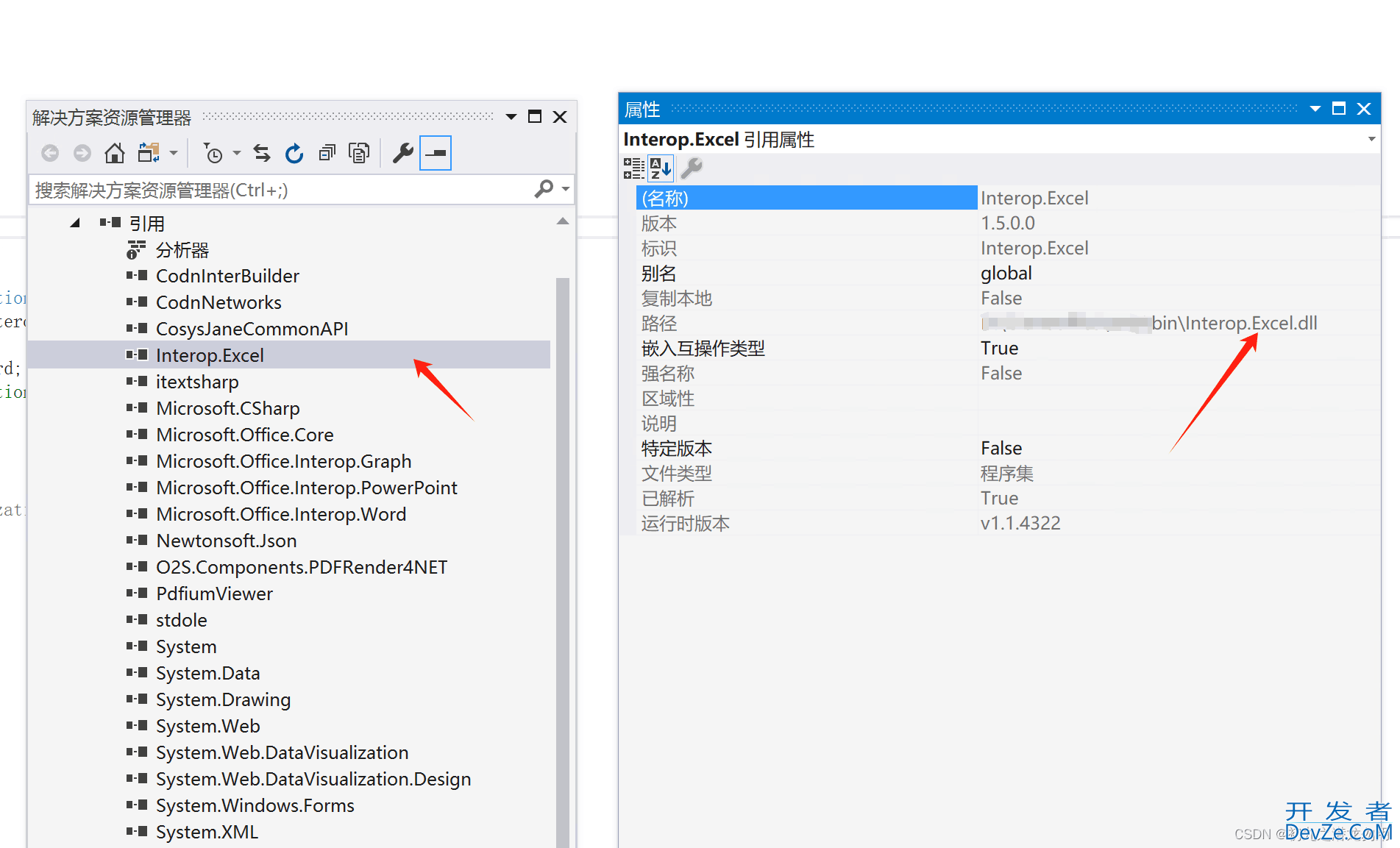Close the 属性 Properties panel
1400x848 pixels.
[x=1364, y=108]
